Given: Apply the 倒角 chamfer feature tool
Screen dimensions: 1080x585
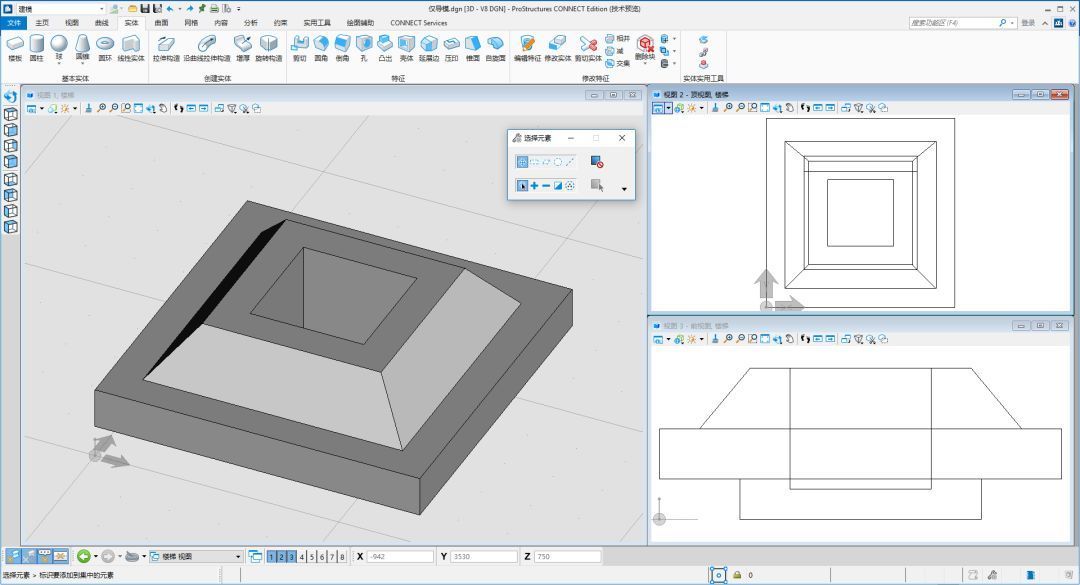Looking at the screenshot, I should click(x=342, y=48).
